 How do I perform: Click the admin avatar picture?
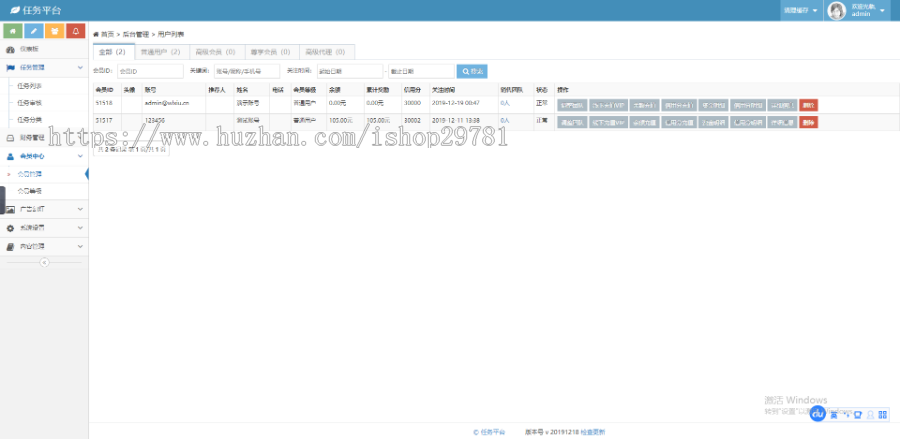(837, 10)
